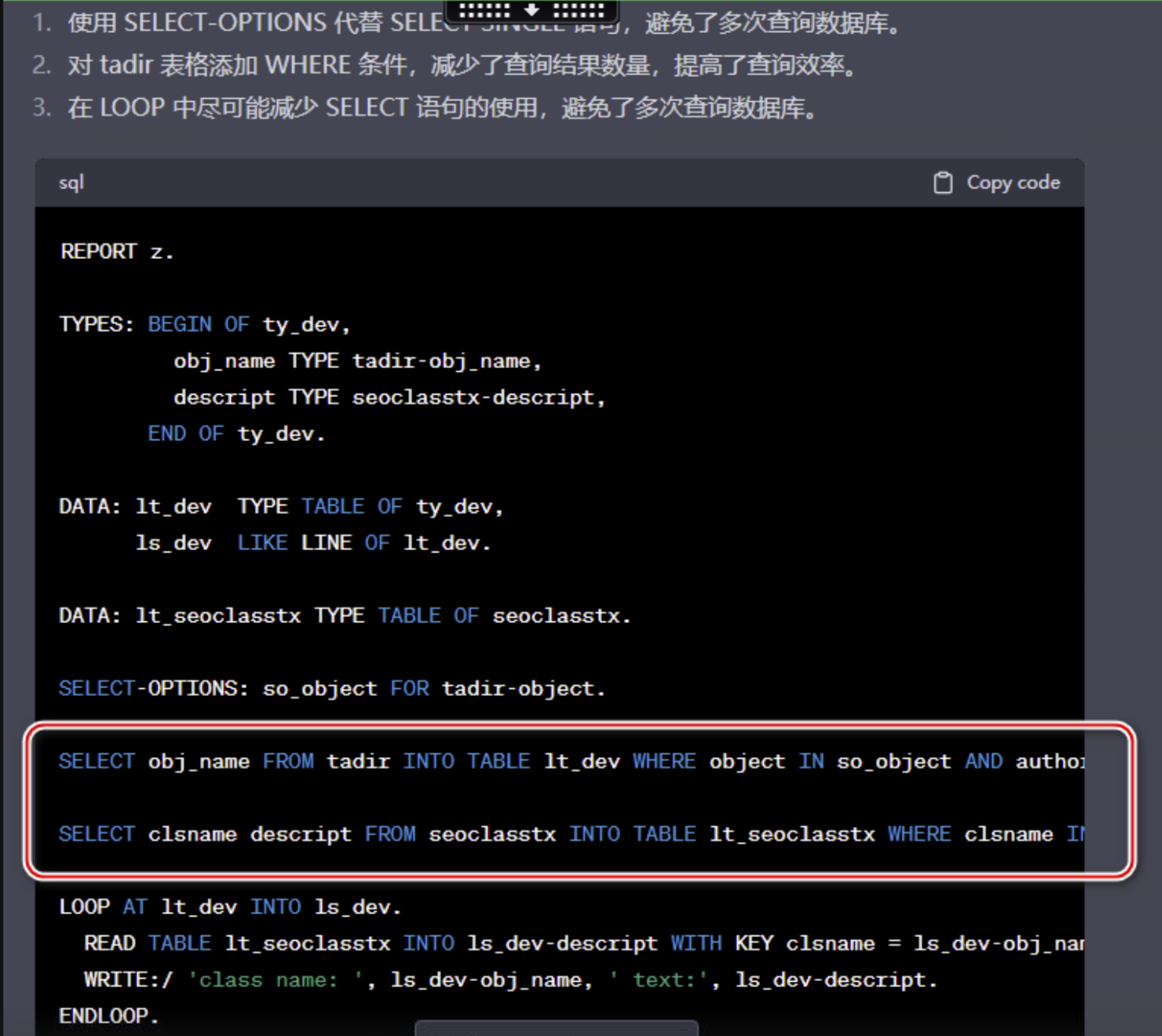Click the sql language label
Screen dimensions: 1162x1036
click(71, 183)
